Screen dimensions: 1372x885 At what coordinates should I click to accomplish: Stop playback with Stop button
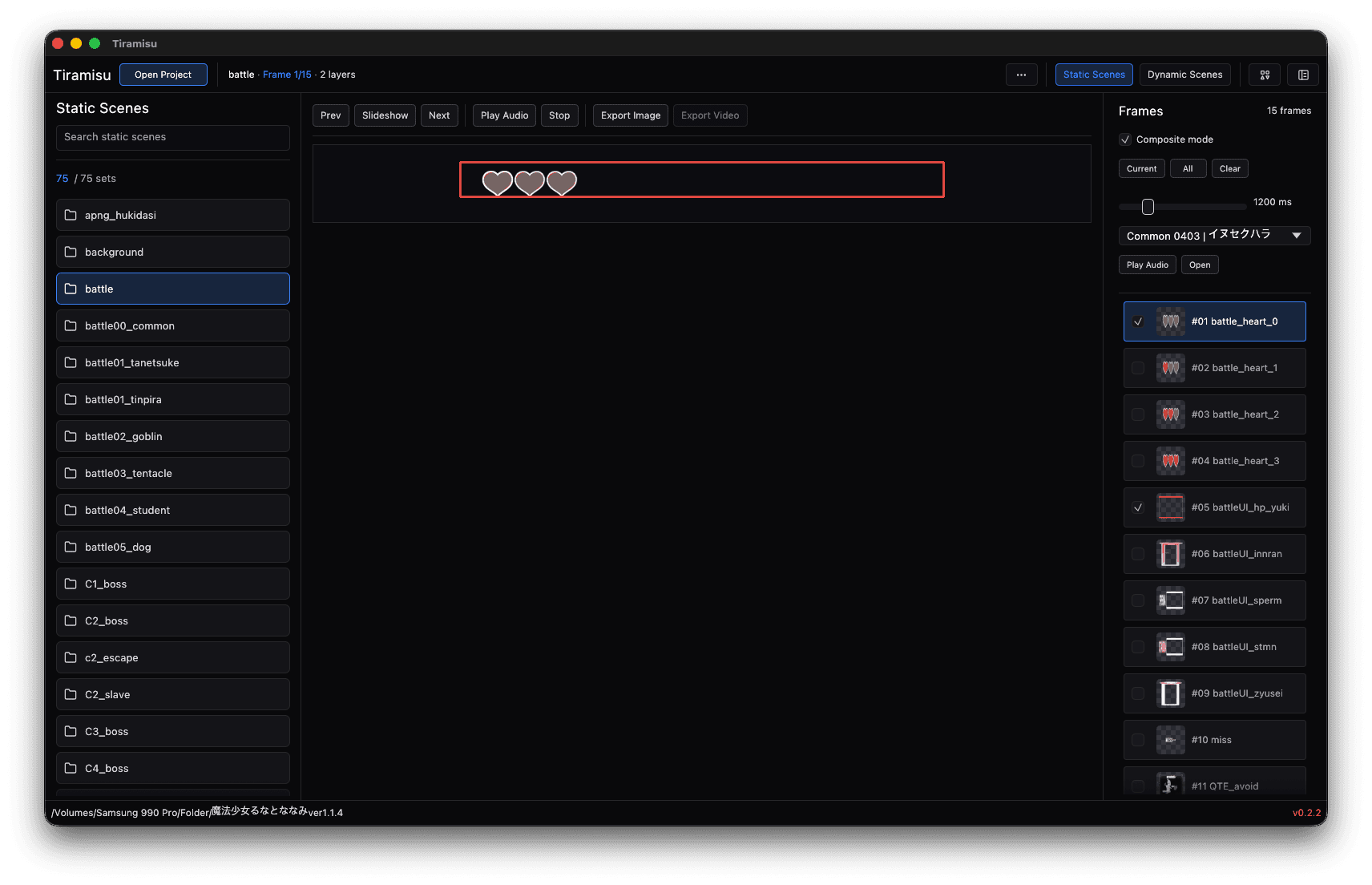559,115
